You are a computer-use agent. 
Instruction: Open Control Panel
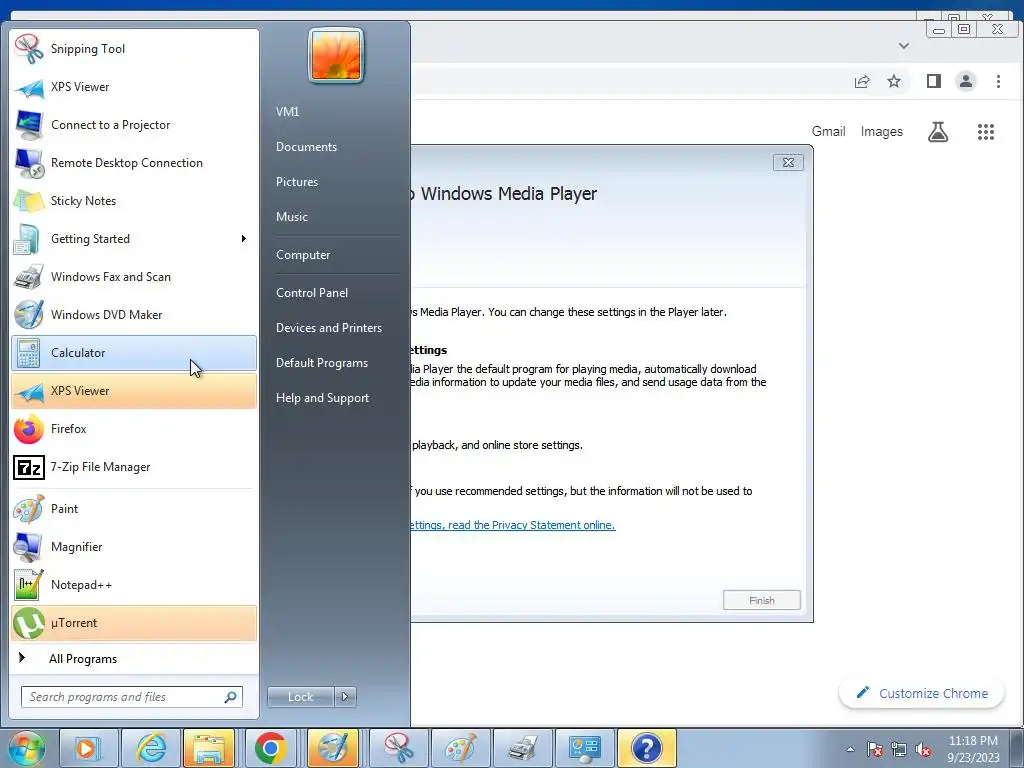312,293
